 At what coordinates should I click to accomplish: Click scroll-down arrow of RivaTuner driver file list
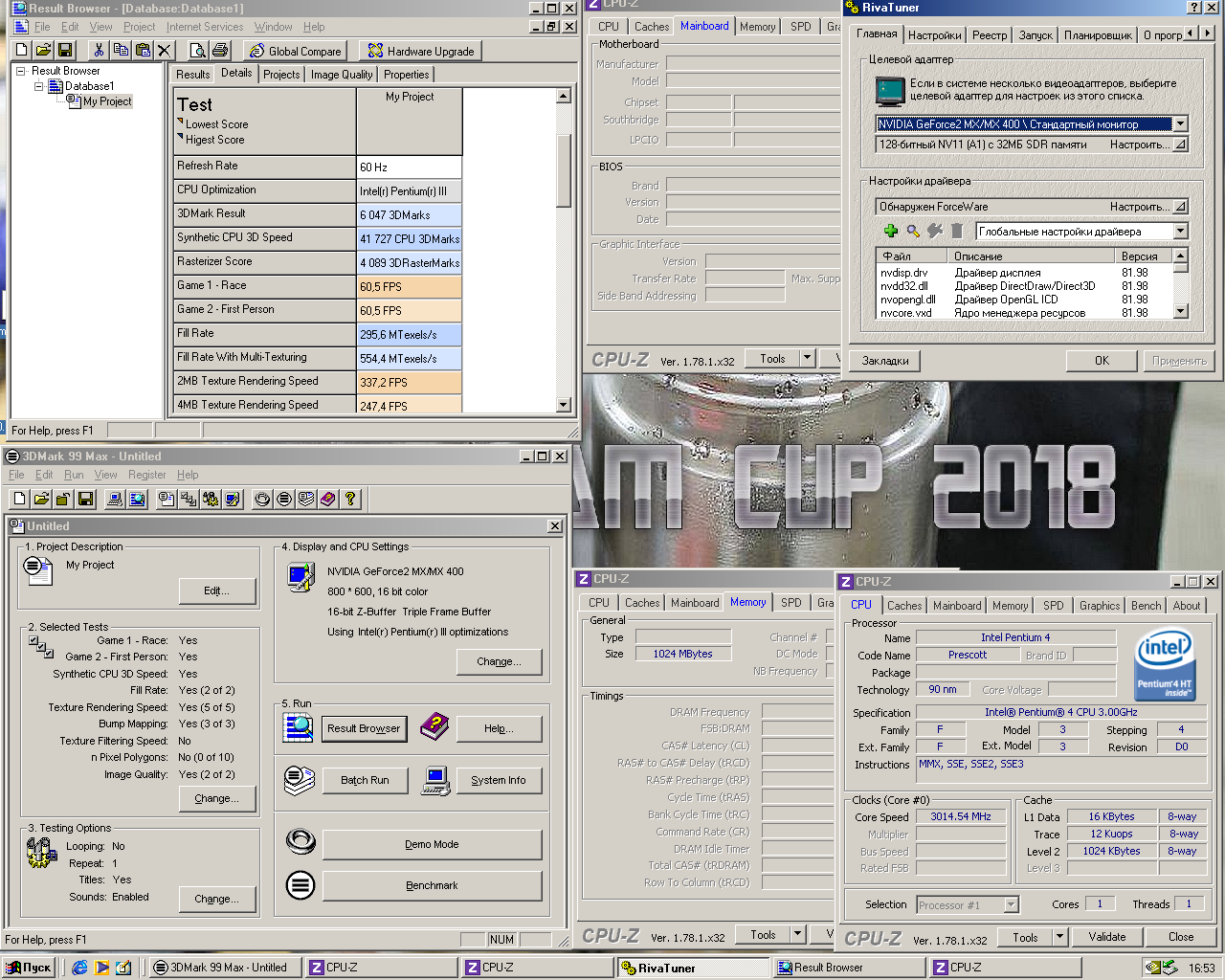(x=1180, y=310)
